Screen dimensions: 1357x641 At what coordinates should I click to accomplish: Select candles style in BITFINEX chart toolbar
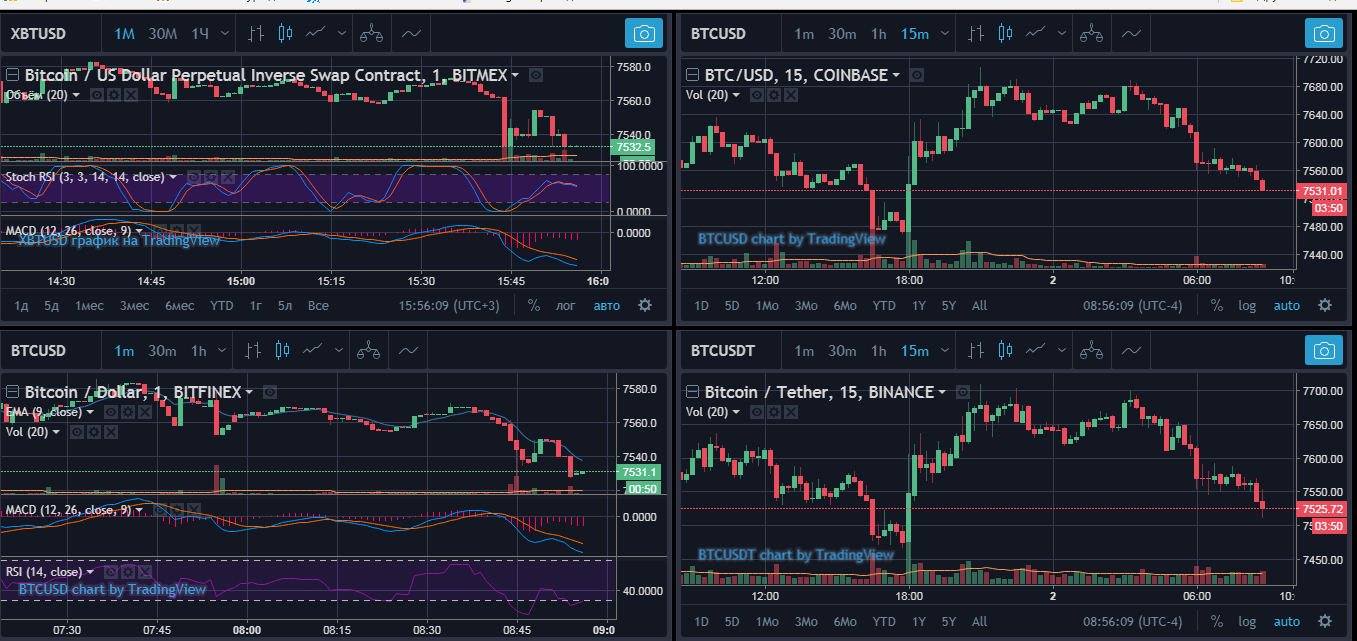281,350
